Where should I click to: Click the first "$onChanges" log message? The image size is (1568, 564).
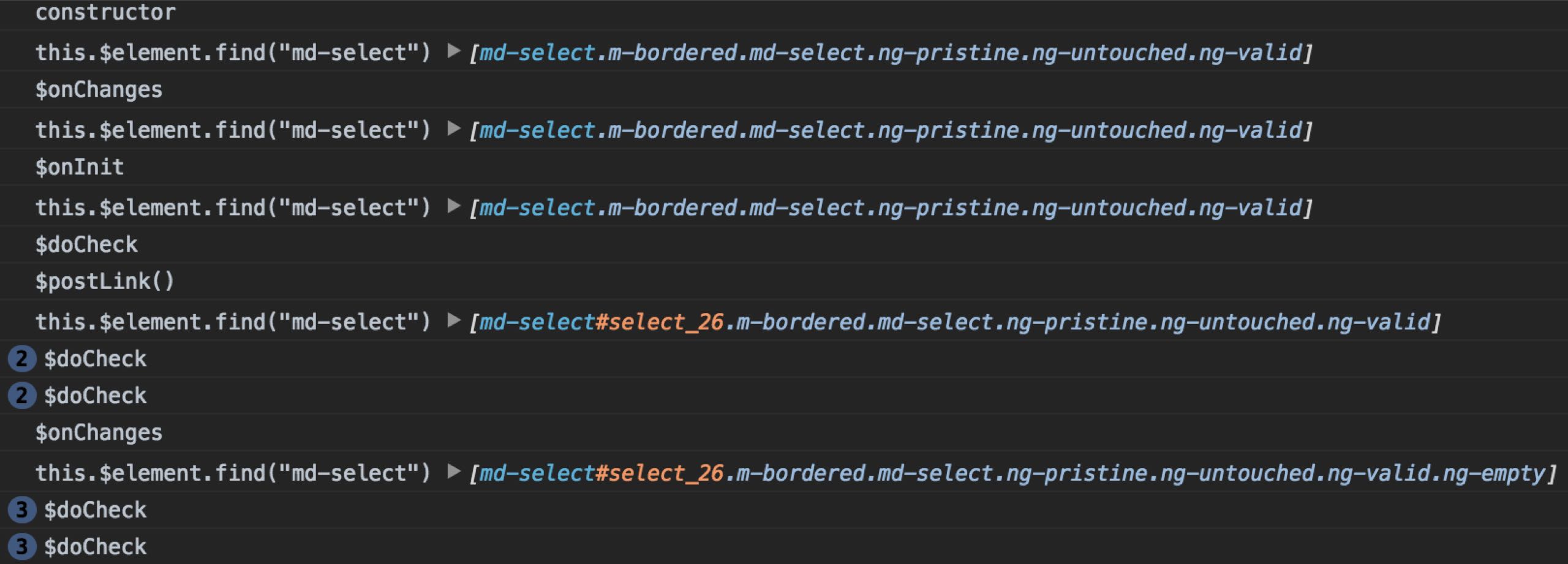[x=99, y=90]
